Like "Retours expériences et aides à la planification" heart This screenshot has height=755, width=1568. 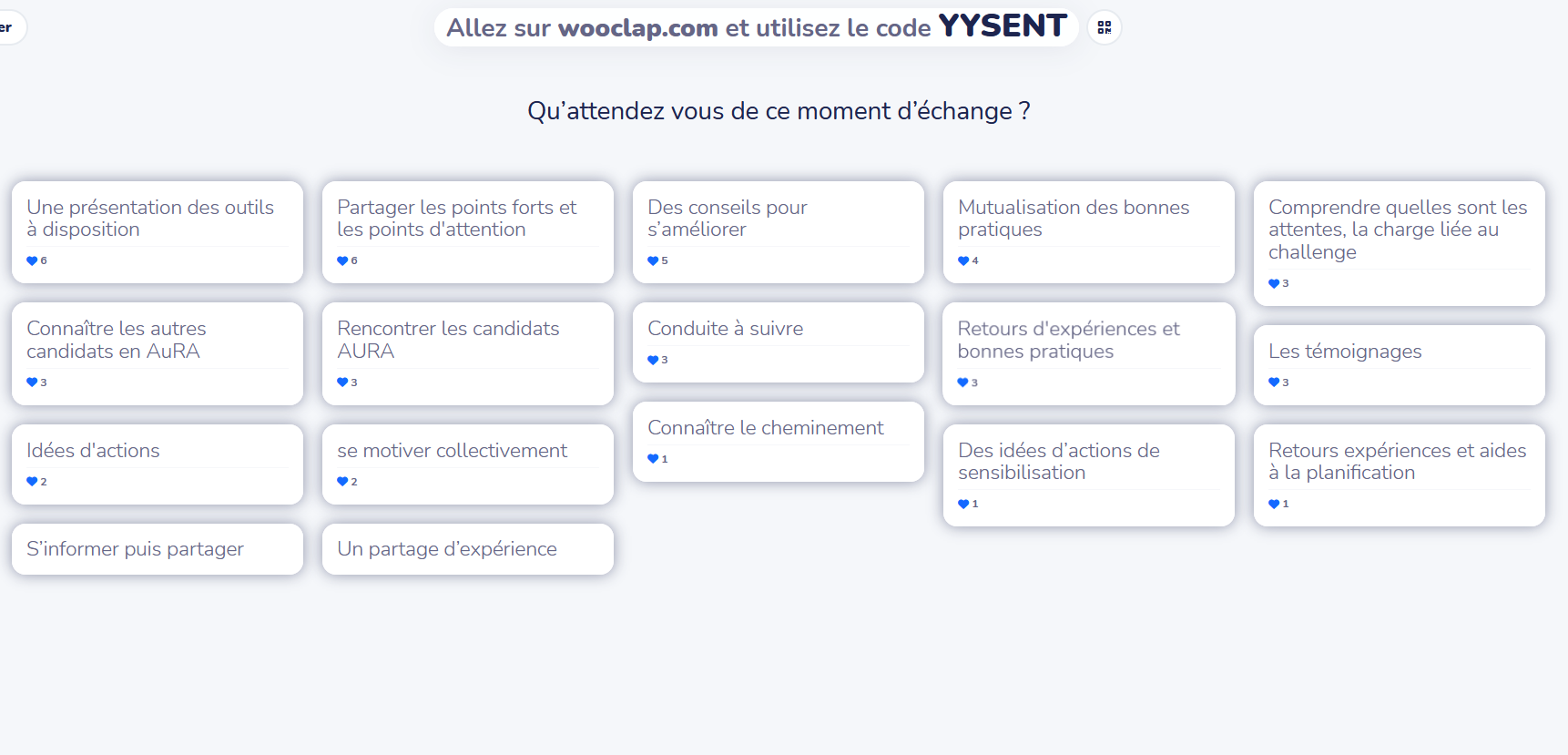(1274, 505)
